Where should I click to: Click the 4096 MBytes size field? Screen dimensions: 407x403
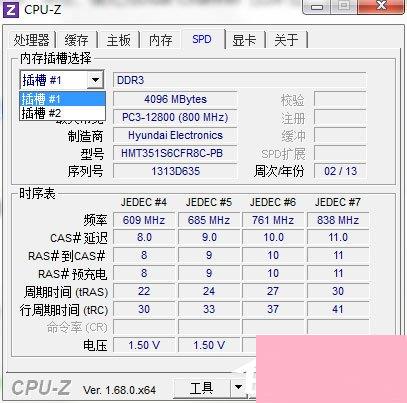[x=175, y=99]
